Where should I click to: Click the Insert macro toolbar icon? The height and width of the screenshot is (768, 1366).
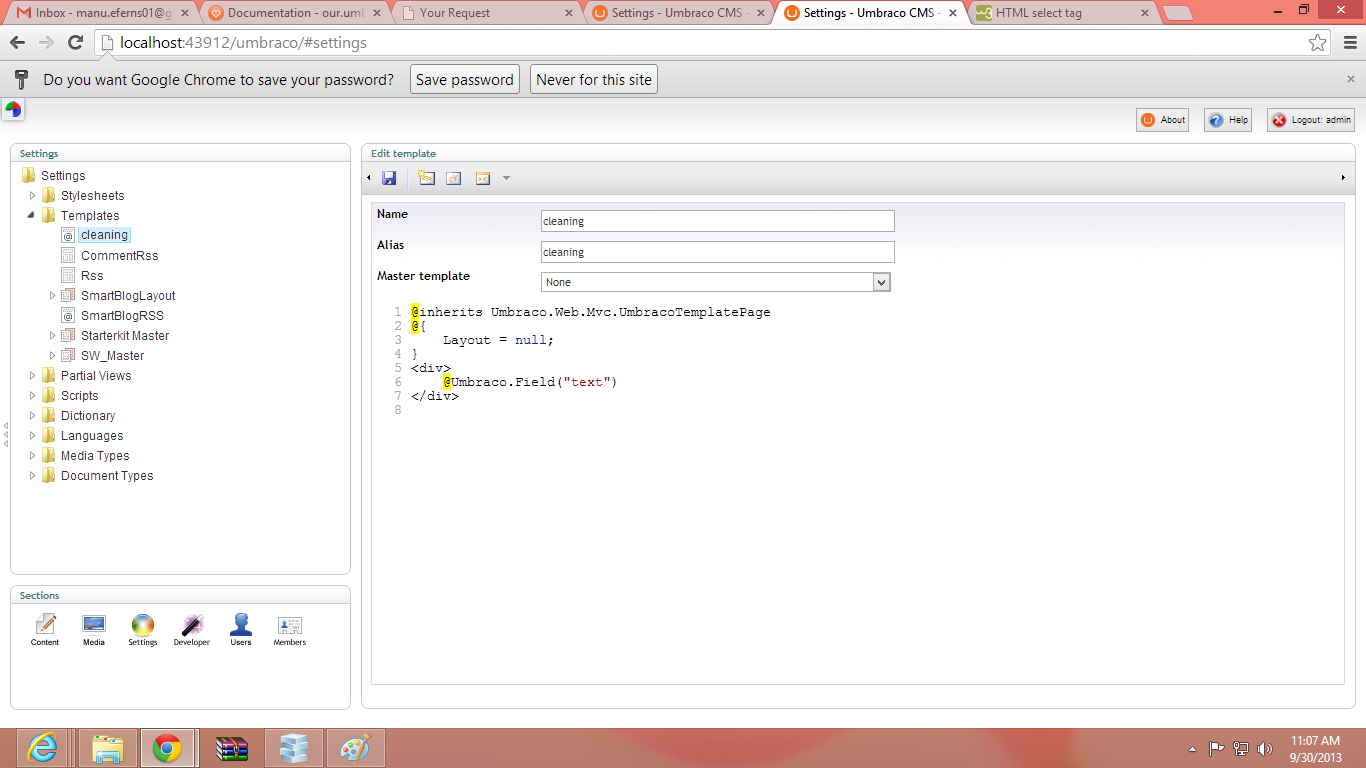[483, 178]
